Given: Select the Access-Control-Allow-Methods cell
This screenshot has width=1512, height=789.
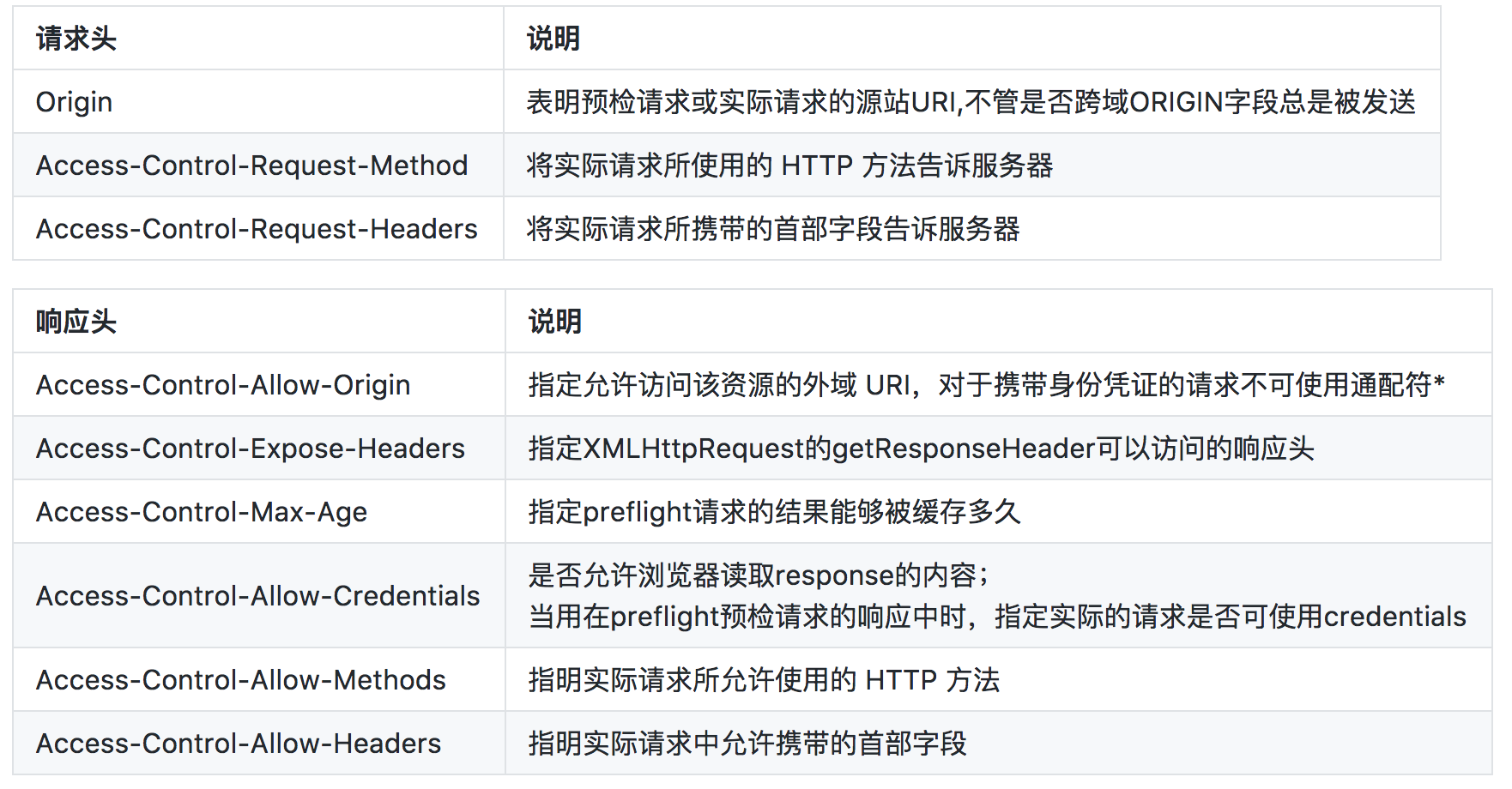Looking at the screenshot, I should (241, 680).
